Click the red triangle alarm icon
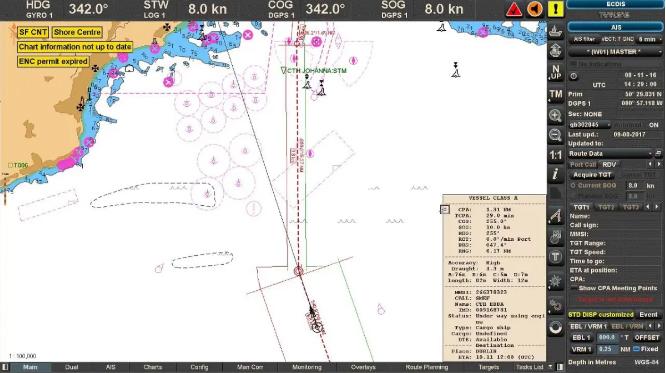 (x=514, y=9)
